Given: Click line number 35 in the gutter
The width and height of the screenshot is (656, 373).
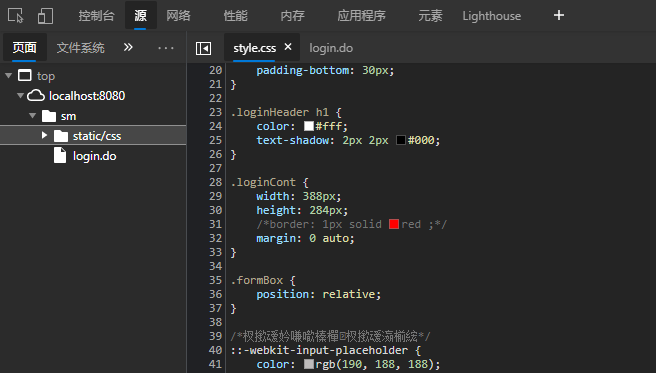Looking at the screenshot, I should (x=215, y=280).
